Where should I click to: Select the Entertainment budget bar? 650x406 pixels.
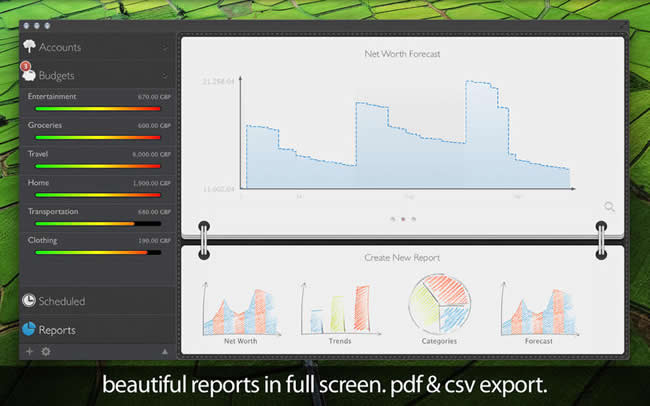click(x=97, y=108)
